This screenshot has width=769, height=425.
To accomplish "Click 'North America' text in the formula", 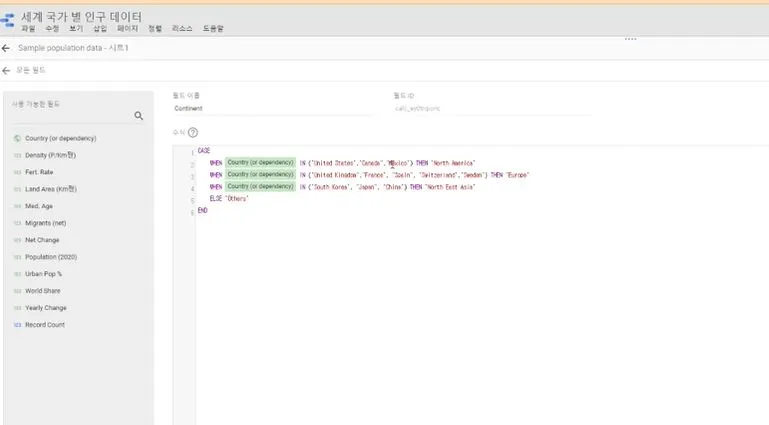I will [x=453, y=163].
